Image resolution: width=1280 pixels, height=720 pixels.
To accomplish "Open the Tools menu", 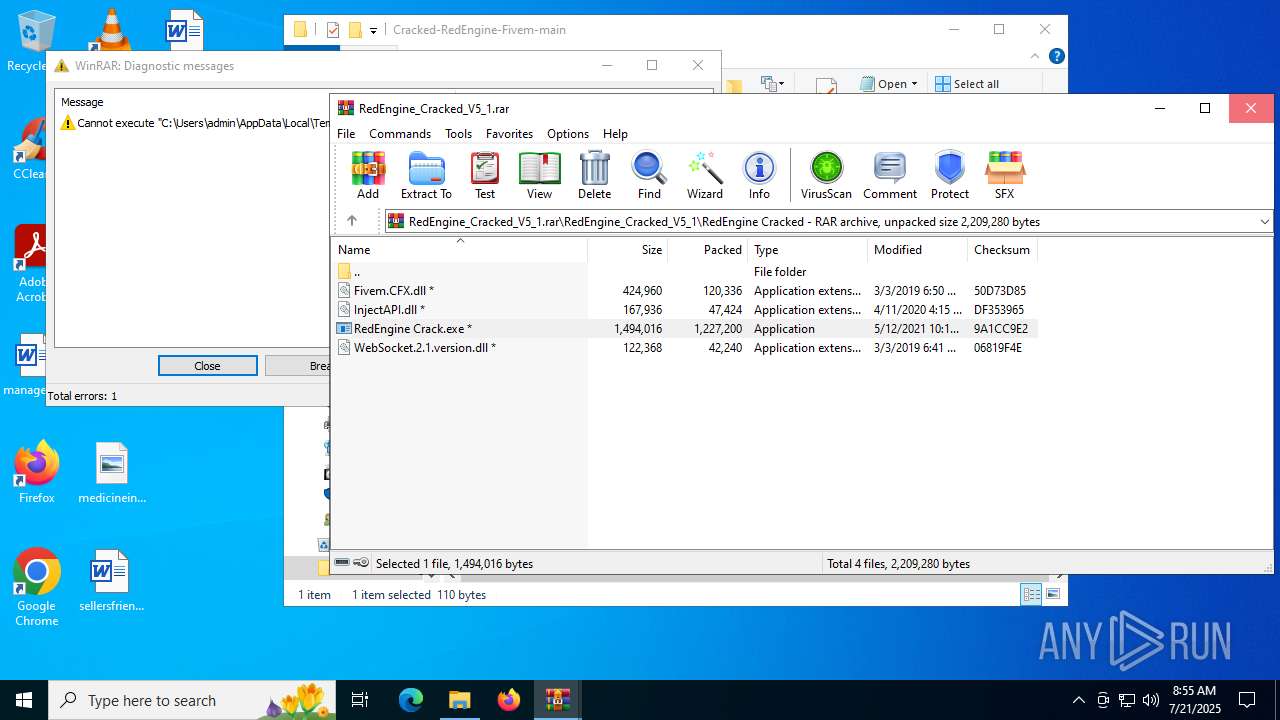I will [x=458, y=134].
